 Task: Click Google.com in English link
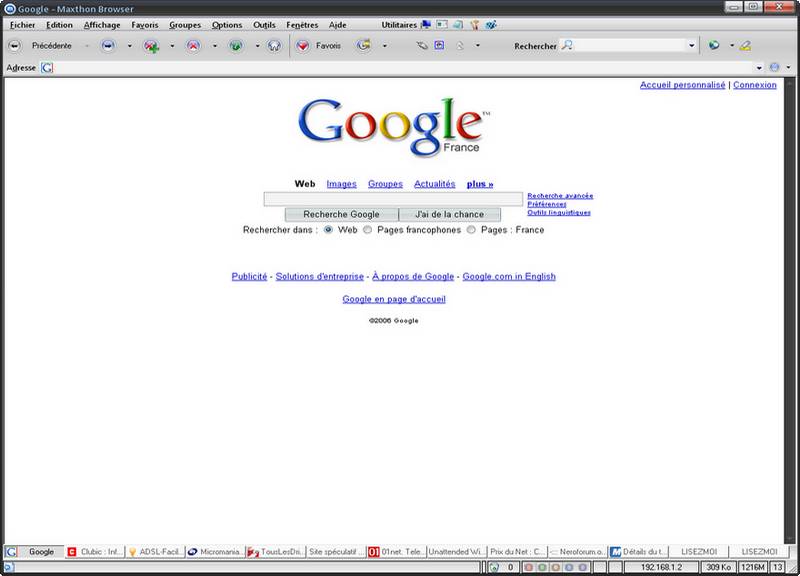tap(509, 276)
